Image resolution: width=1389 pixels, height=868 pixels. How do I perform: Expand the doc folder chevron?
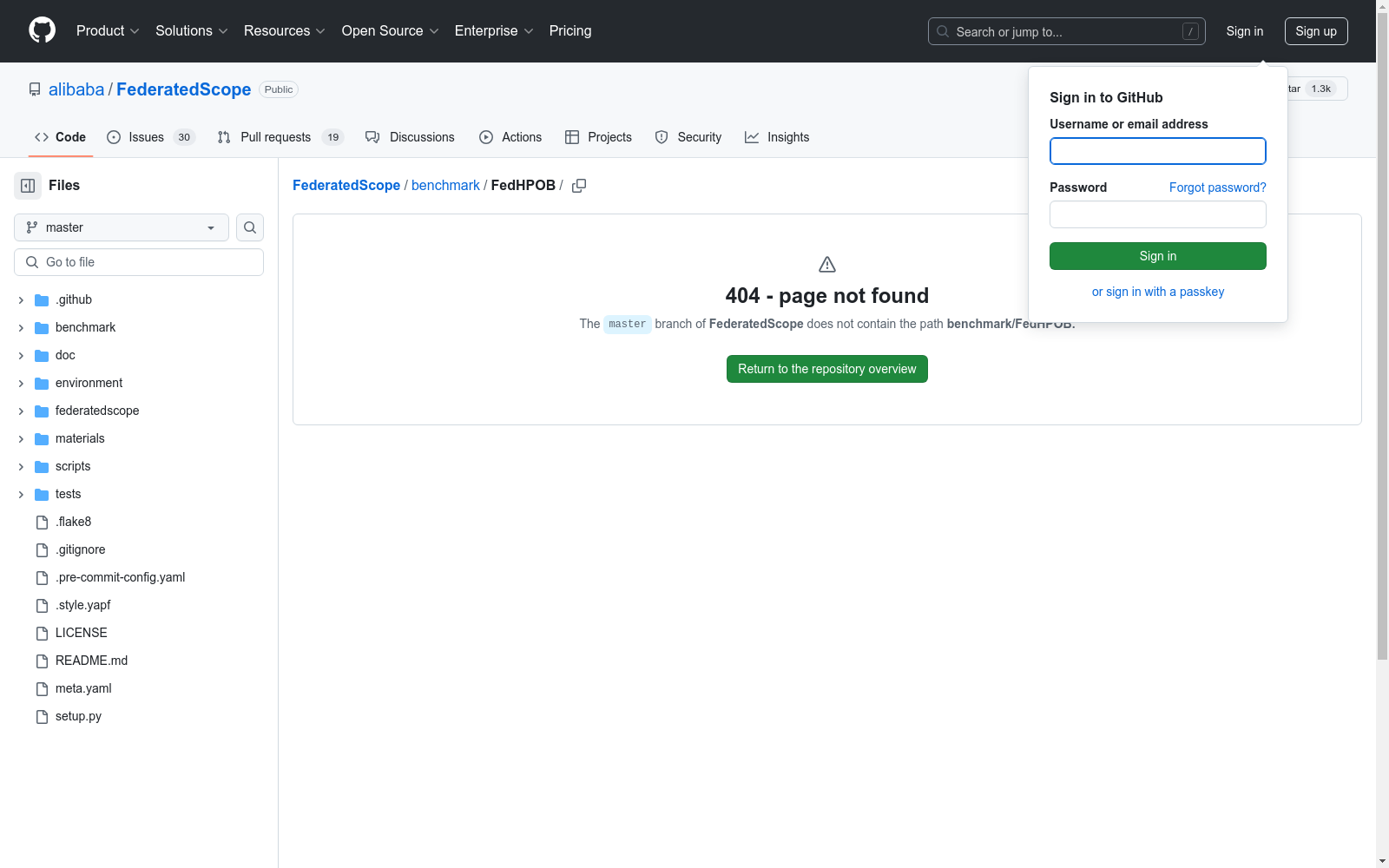coord(21,356)
